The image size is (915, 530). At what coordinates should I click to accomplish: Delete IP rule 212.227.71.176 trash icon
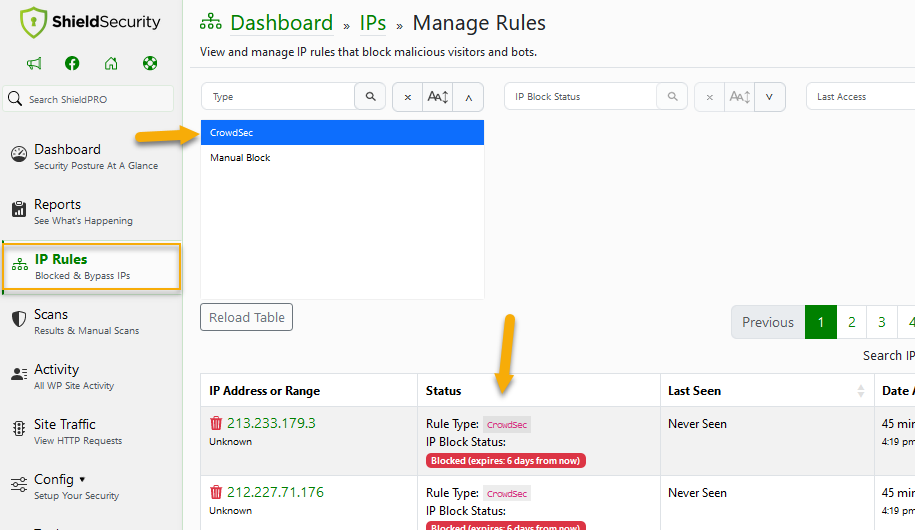point(216,491)
